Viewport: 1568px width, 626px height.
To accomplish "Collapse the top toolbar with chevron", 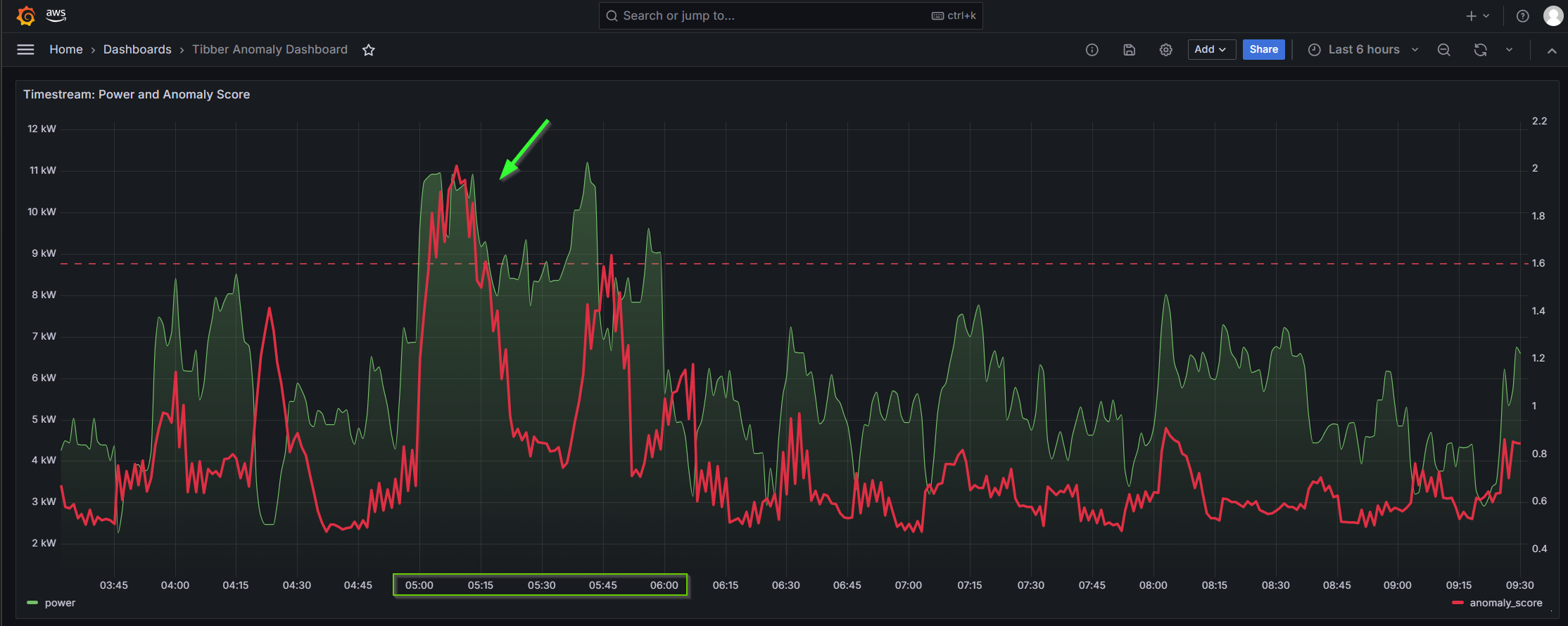I will click(x=1551, y=51).
